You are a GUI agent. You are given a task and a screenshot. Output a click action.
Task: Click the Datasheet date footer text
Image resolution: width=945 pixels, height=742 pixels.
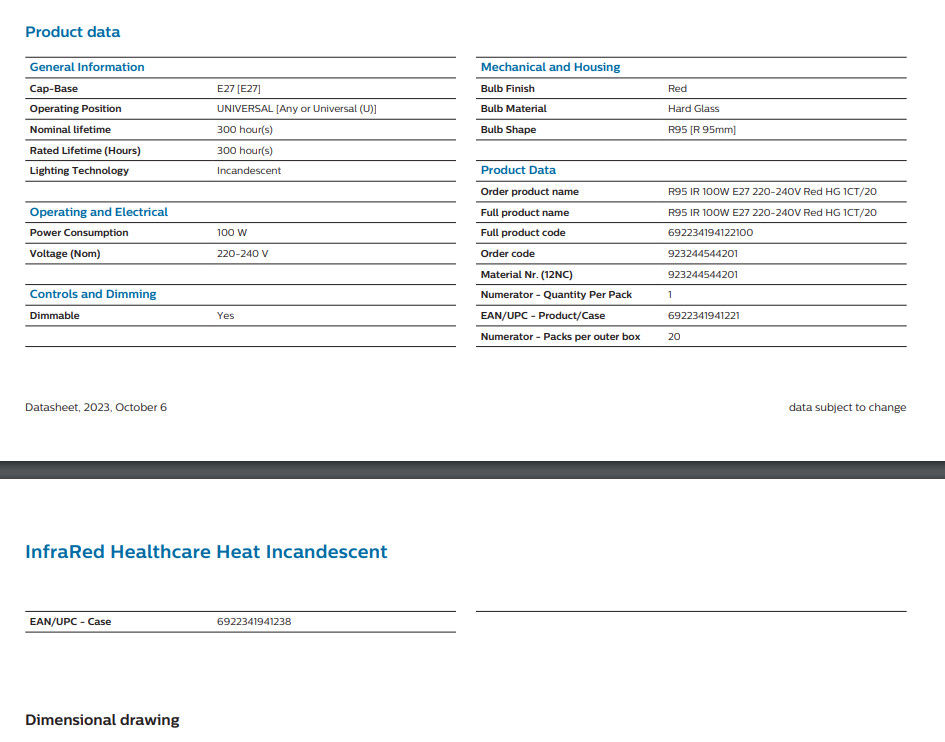click(96, 407)
